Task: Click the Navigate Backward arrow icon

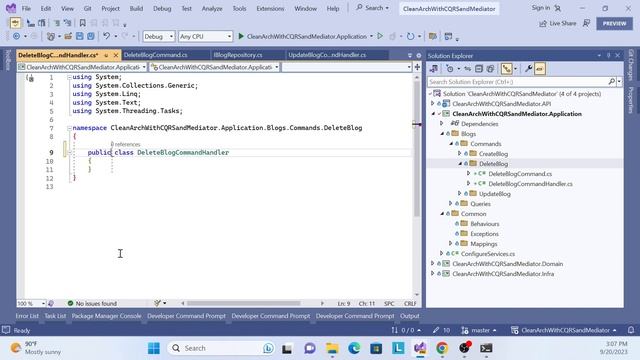Action: (16, 36)
